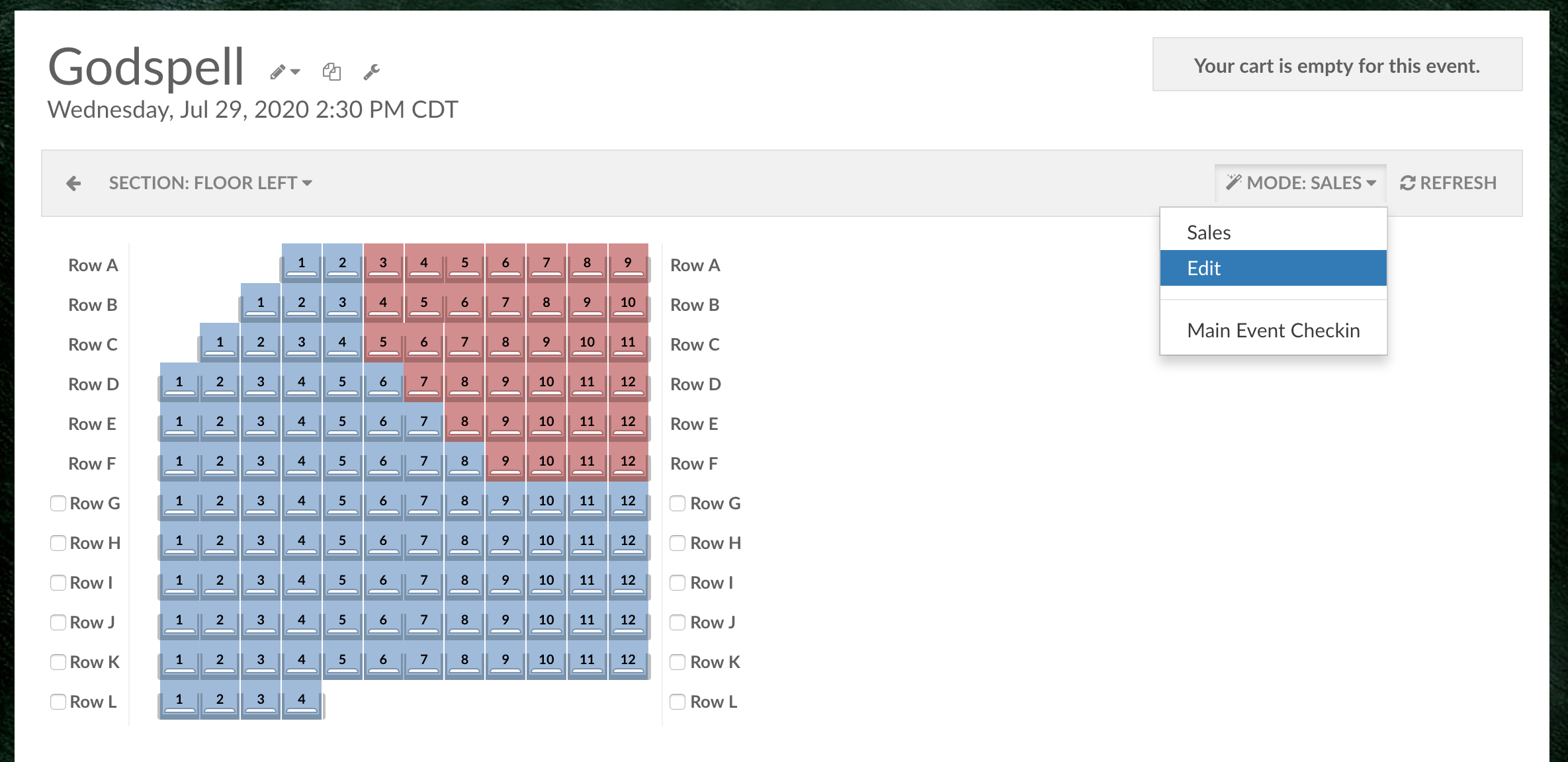Screen dimensions: 1568x762
Task: Click red seat 7 in Row D
Action: click(x=424, y=382)
